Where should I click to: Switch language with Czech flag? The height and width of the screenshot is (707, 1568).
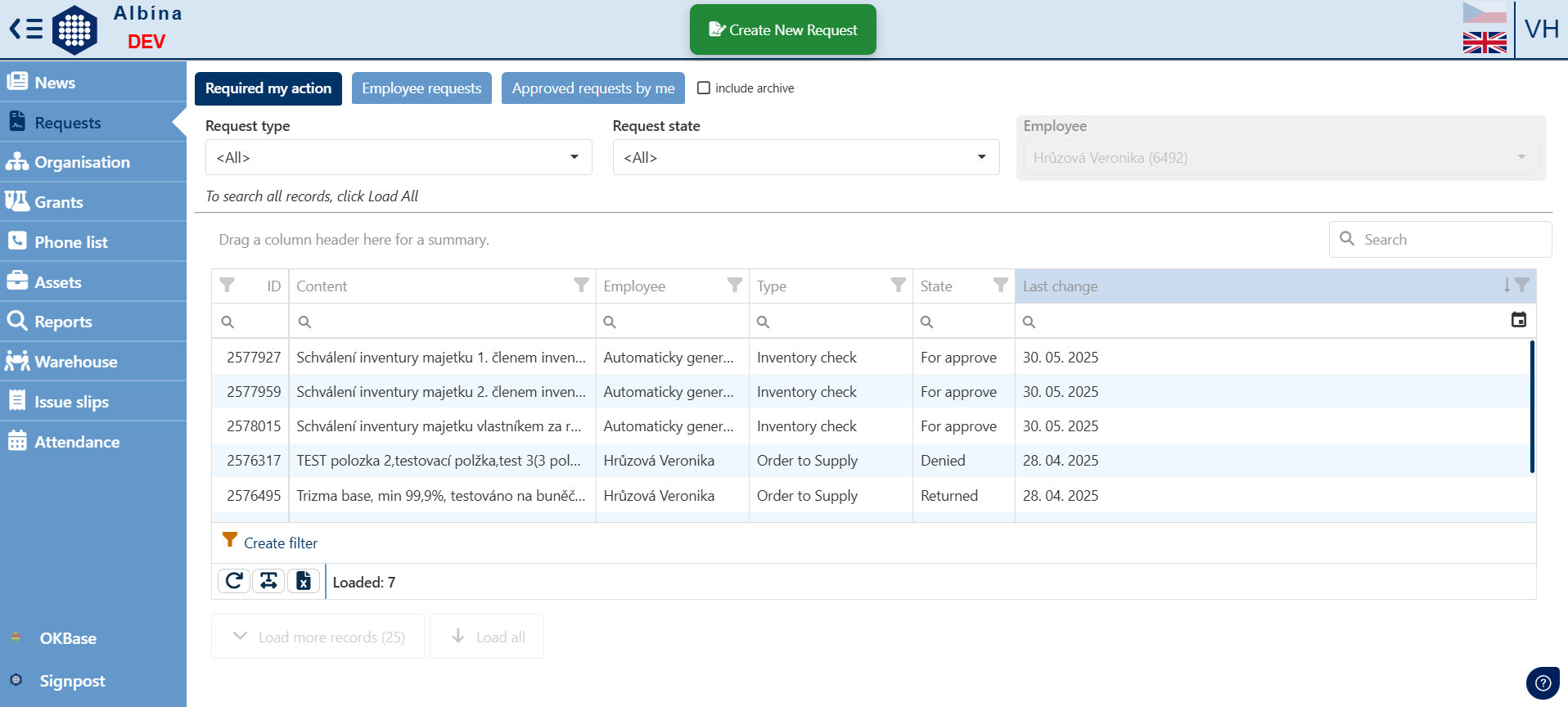[1485, 13]
